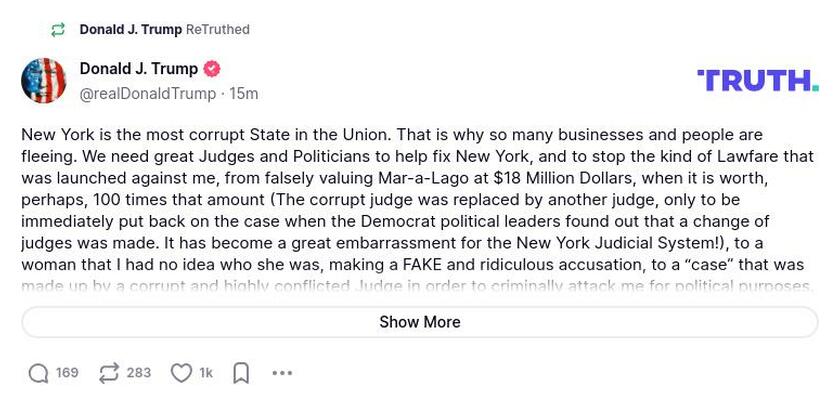
Task: Open the Donald J. Trump profile avatar
Action: click(x=44, y=81)
